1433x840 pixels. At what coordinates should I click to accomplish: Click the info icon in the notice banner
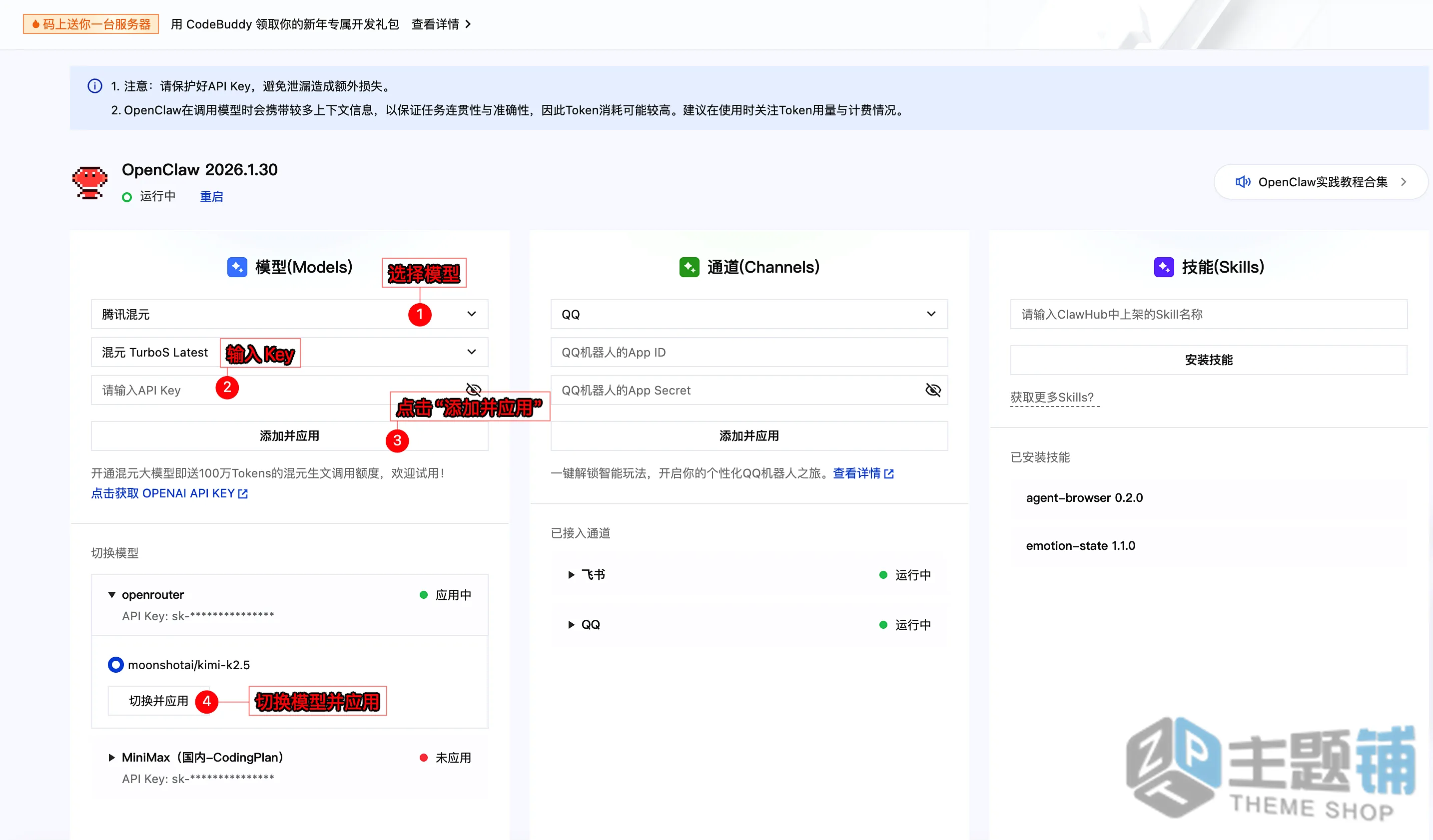pos(94,86)
